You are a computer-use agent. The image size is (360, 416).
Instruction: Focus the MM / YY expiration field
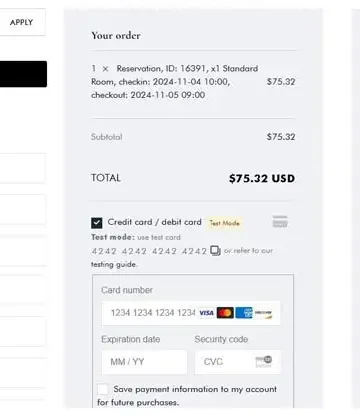(144, 362)
